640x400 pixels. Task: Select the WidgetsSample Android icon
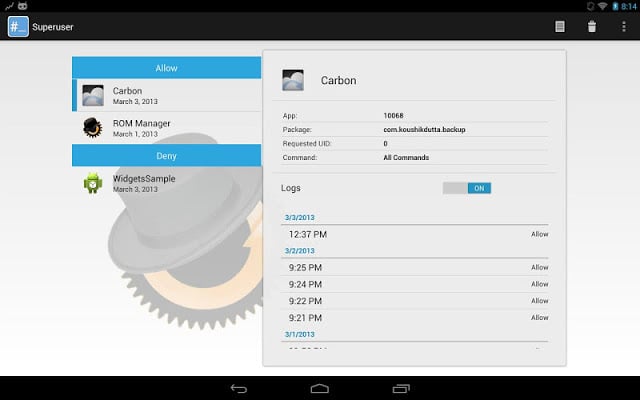click(x=93, y=183)
